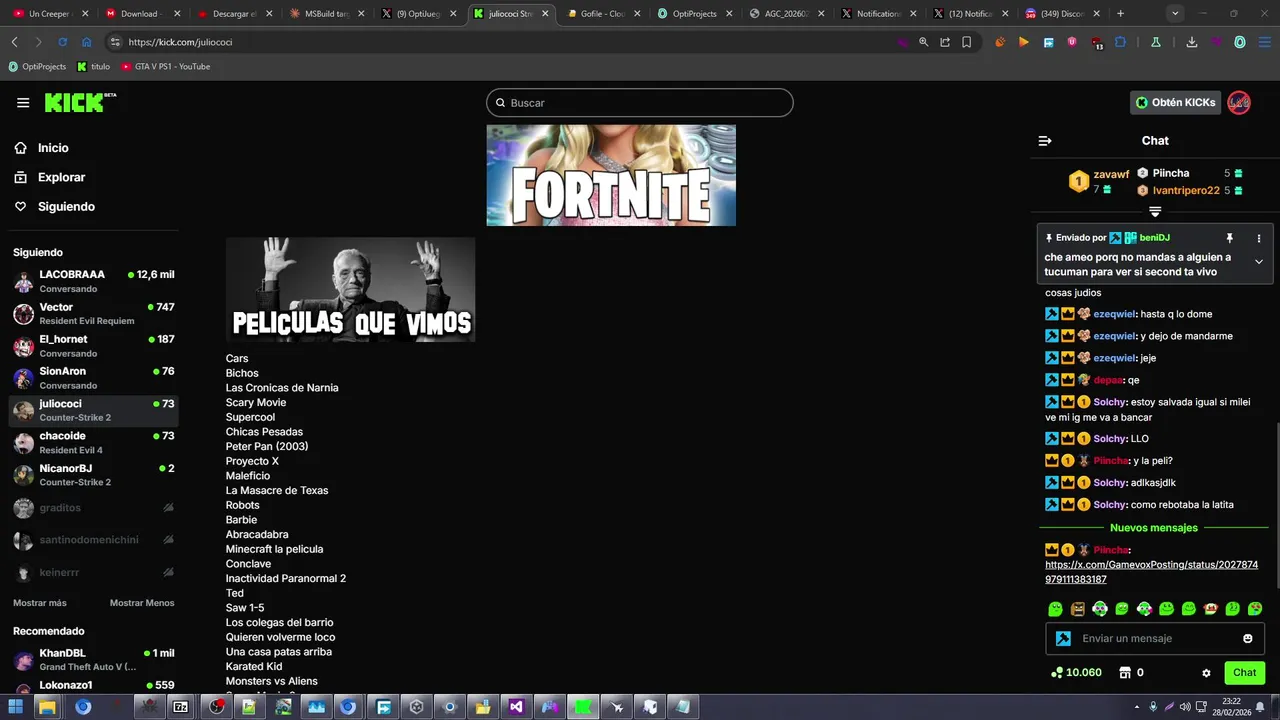Open moderator hammer icon in the message box

coord(1063,638)
